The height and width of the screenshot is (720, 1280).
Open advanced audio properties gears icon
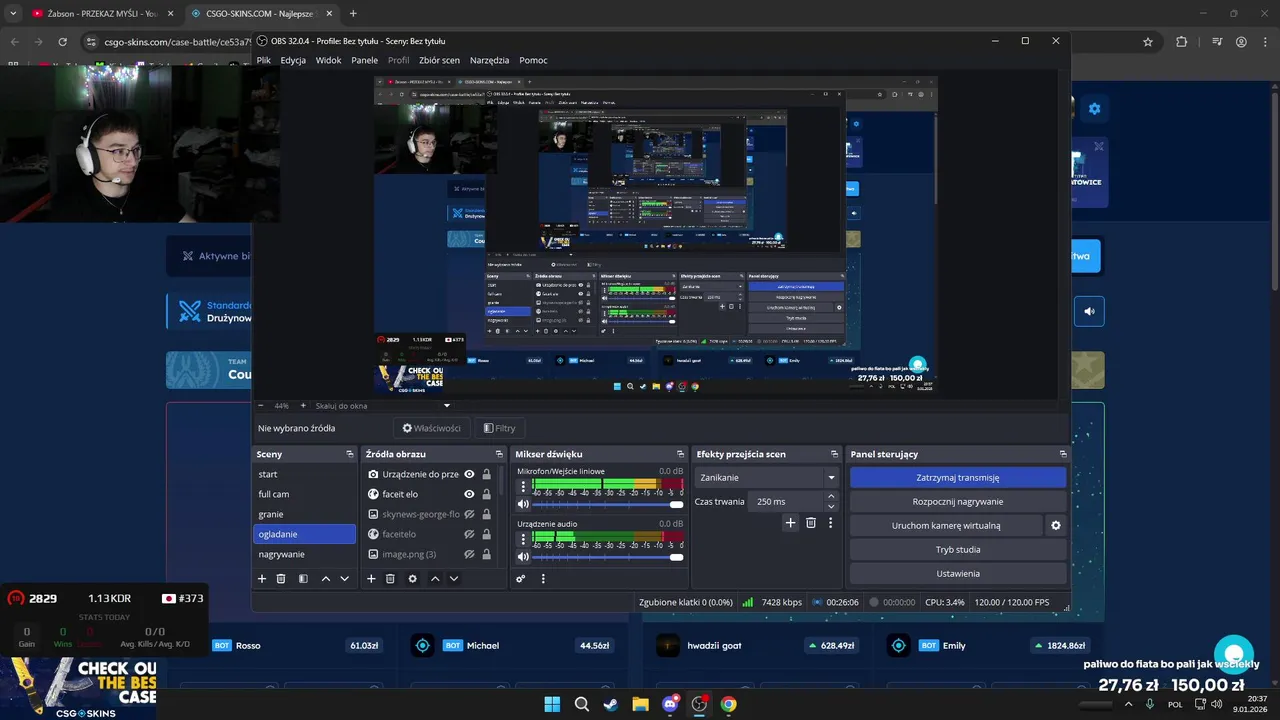(521, 578)
